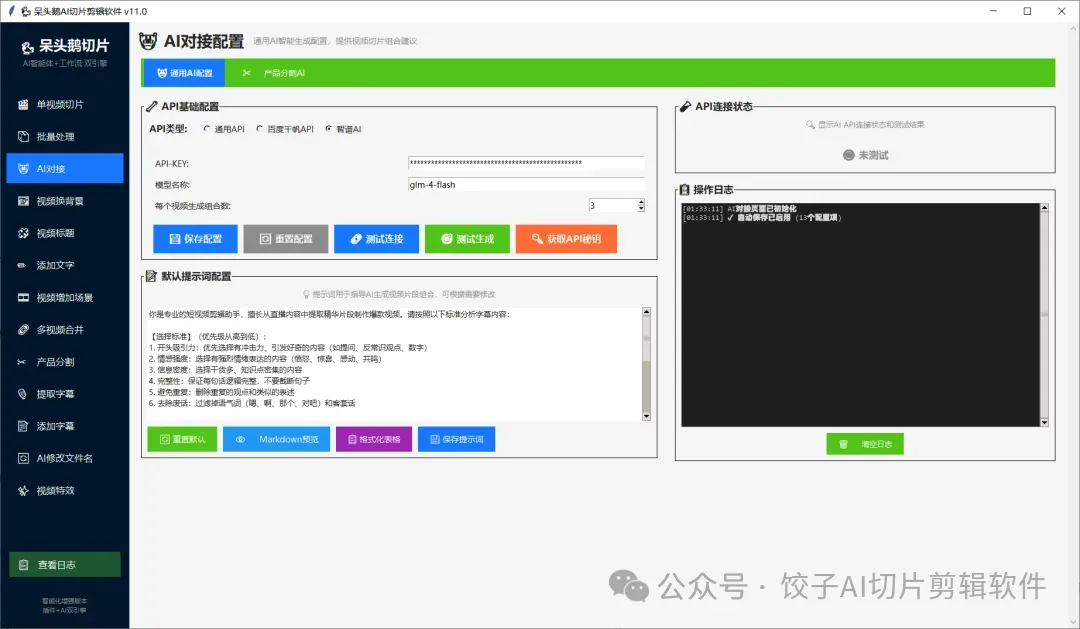The height and width of the screenshot is (629, 1080).
Task: Click the 多视频合并 sidebar icon
Action: 23,330
